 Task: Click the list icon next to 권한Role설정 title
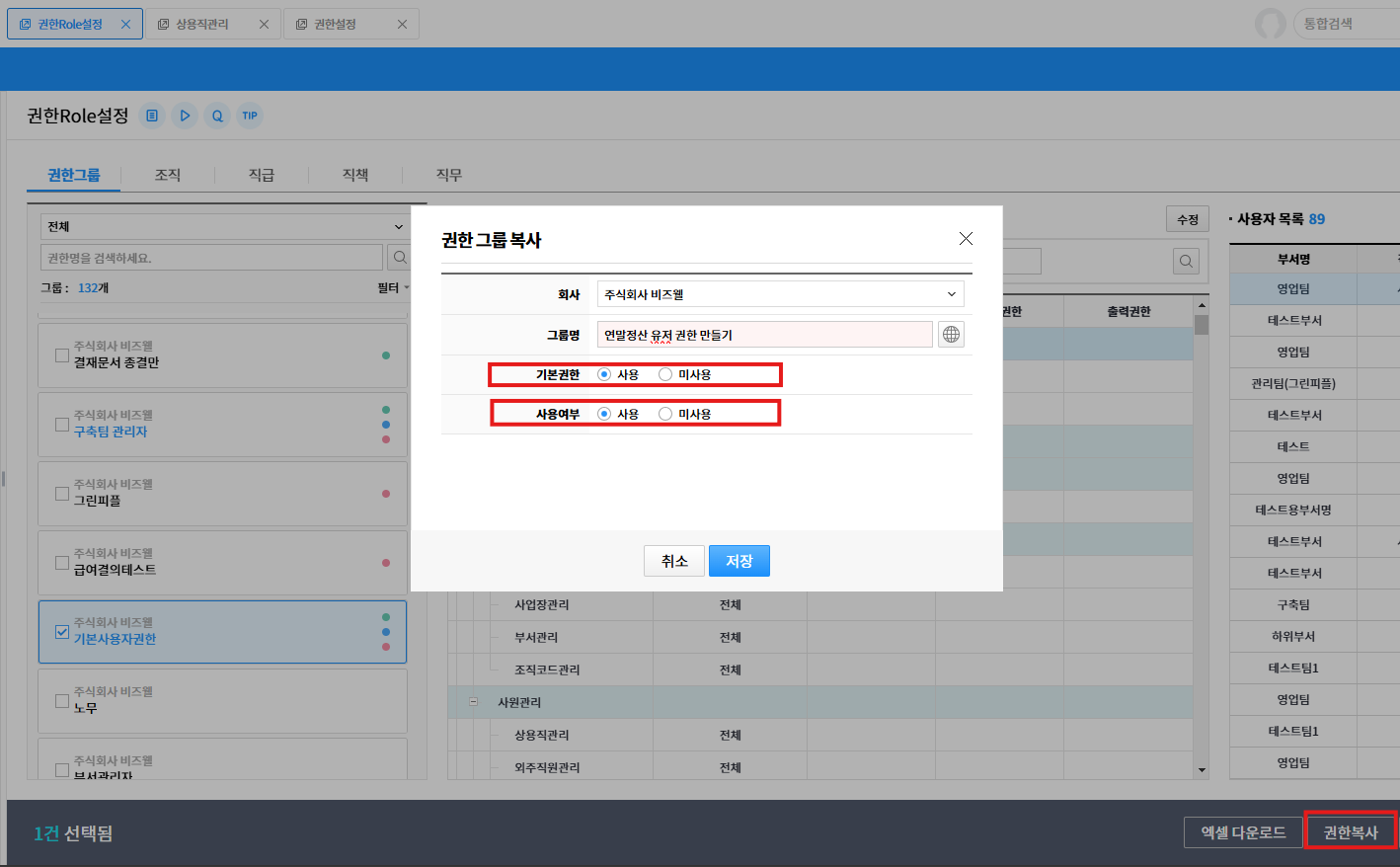152,116
